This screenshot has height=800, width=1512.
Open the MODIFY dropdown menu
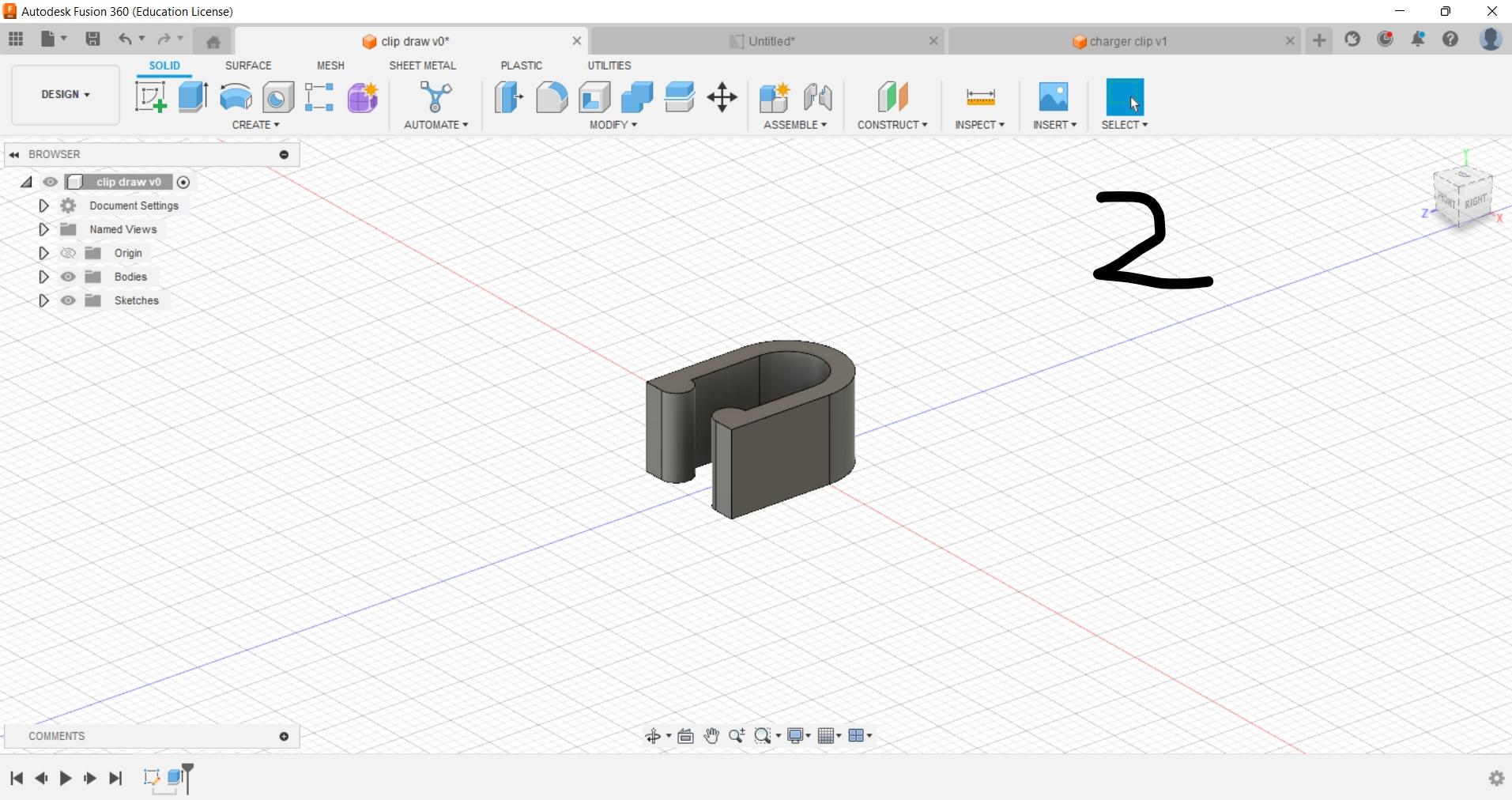[x=613, y=125]
